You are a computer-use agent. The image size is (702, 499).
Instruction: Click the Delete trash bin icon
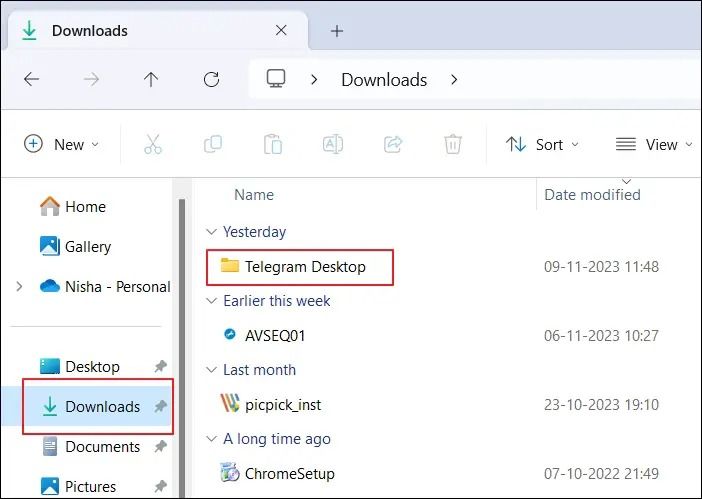click(453, 144)
